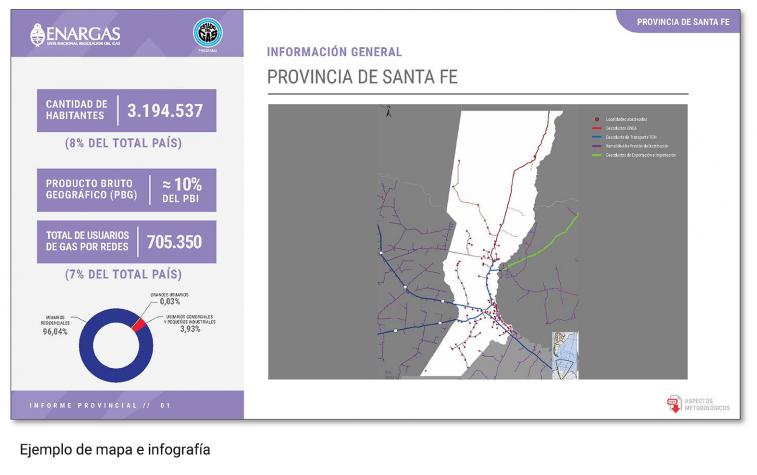Click the Argentina inset mini-map thumbnail

[x=565, y=355]
